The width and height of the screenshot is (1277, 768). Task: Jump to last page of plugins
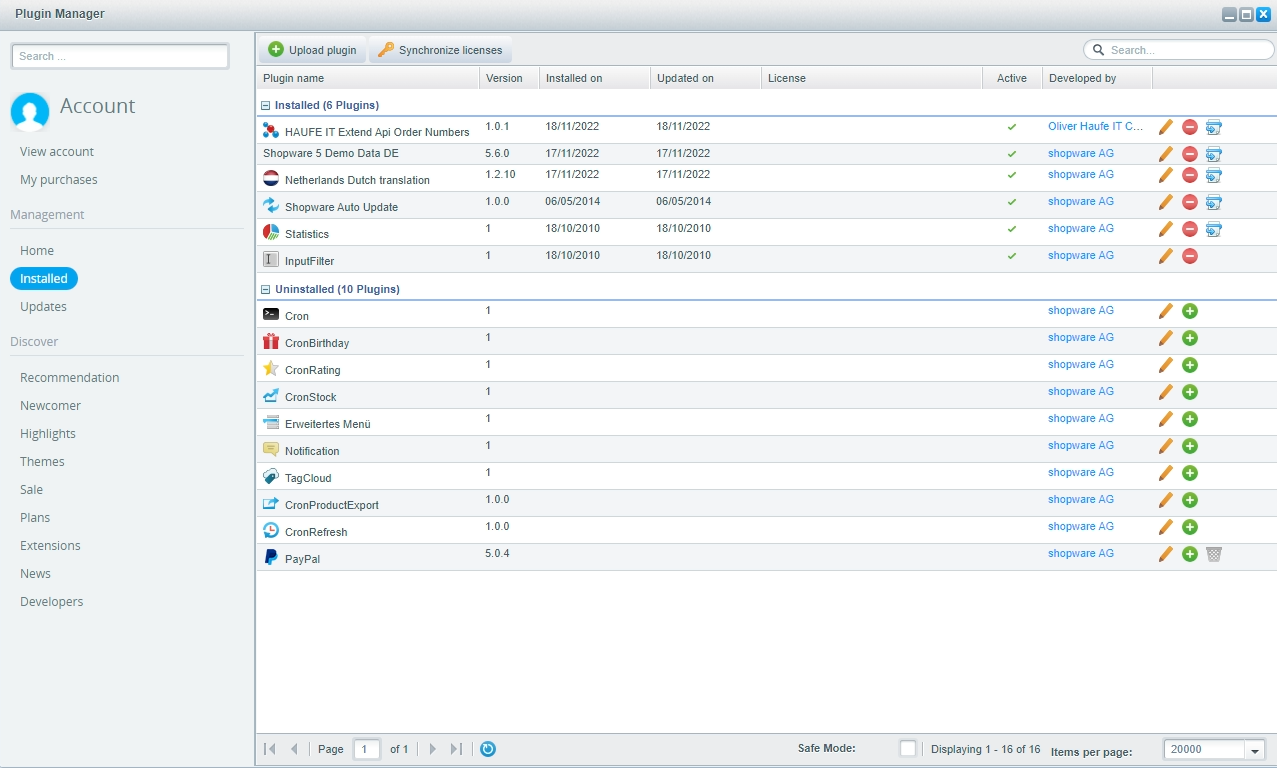456,749
